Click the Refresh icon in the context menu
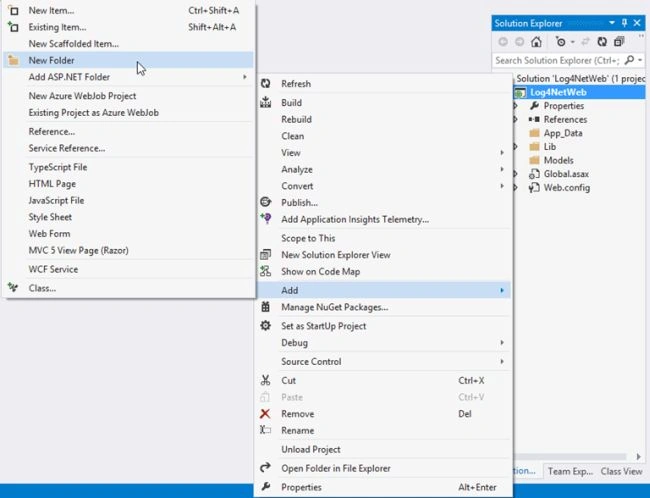650x498 pixels. point(265,84)
